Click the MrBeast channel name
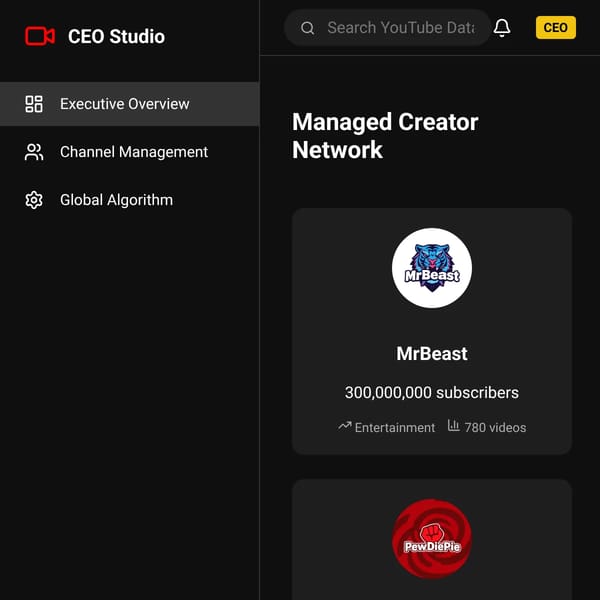Image resolution: width=600 pixels, height=600 pixels. (432, 354)
